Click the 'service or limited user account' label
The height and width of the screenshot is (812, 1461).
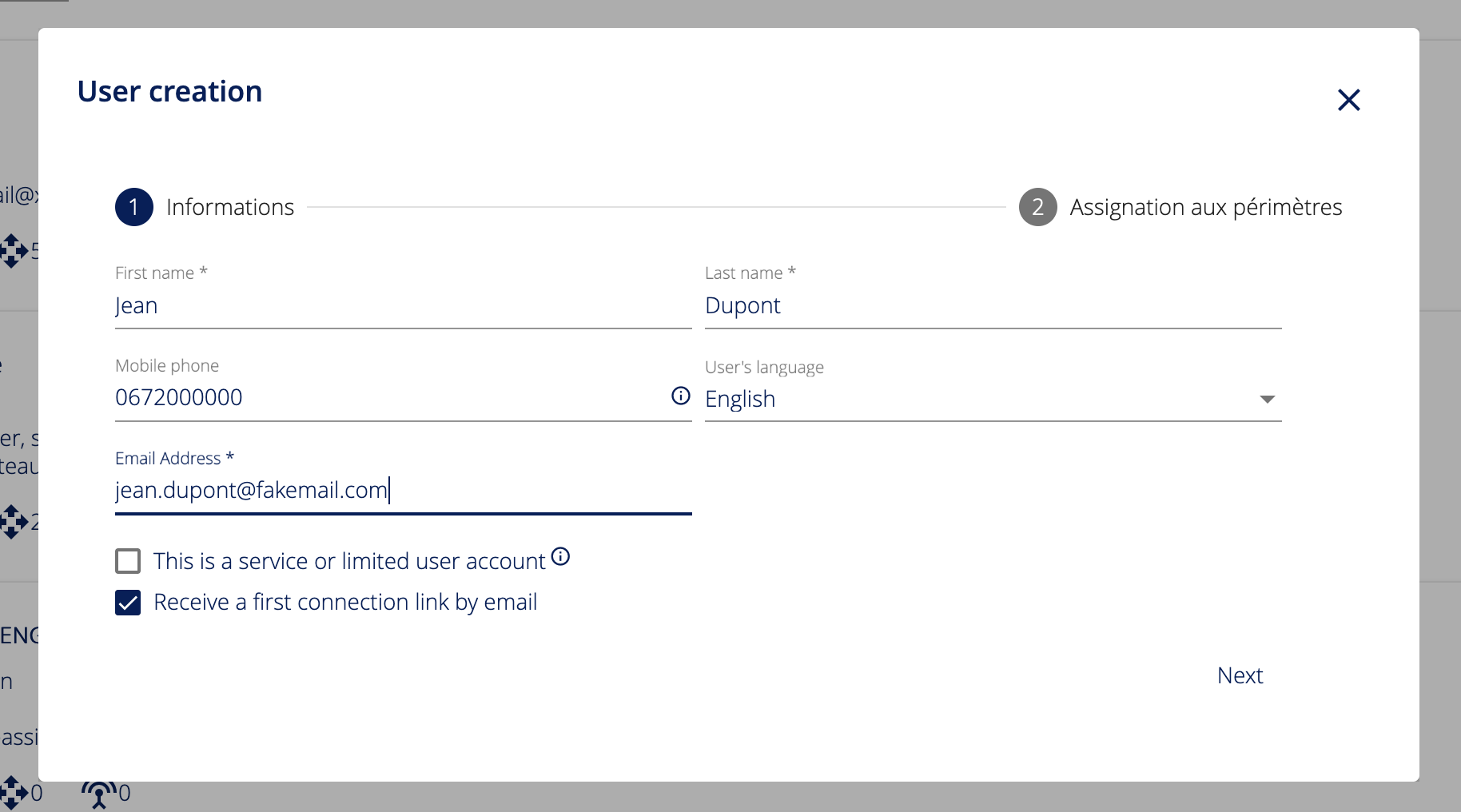pyautogui.click(x=349, y=561)
